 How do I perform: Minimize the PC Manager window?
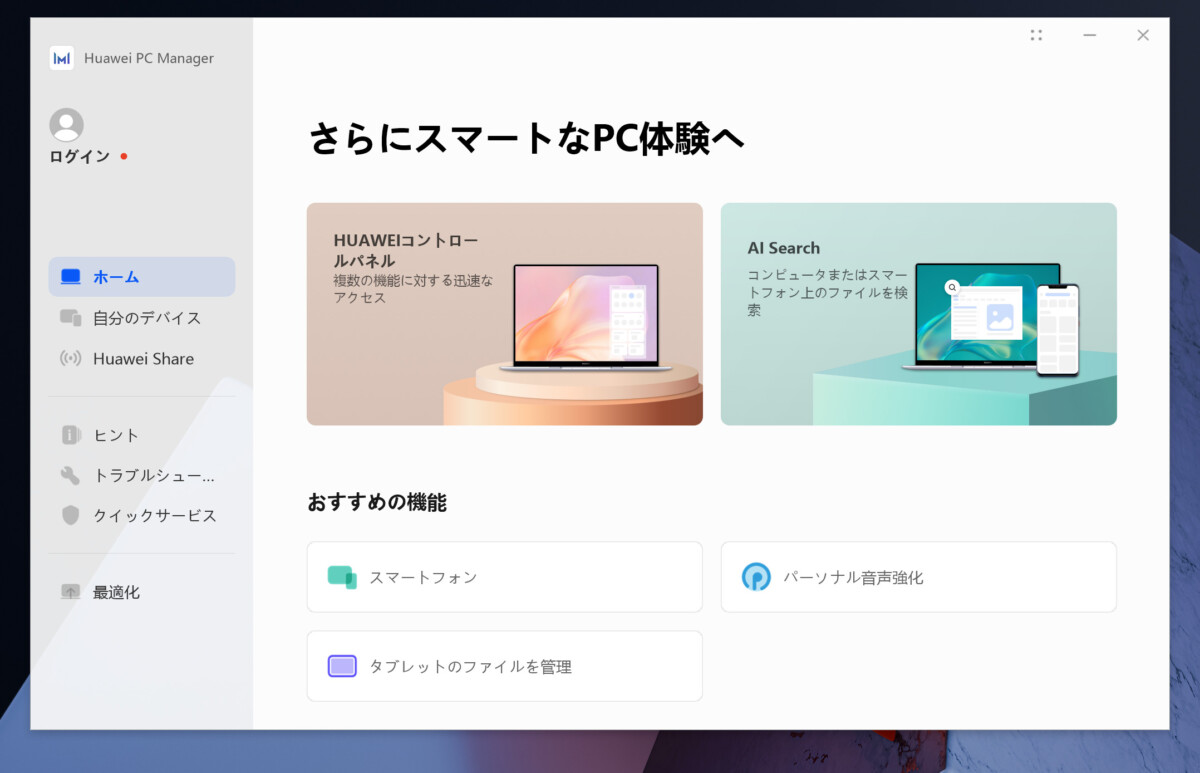(x=1090, y=35)
